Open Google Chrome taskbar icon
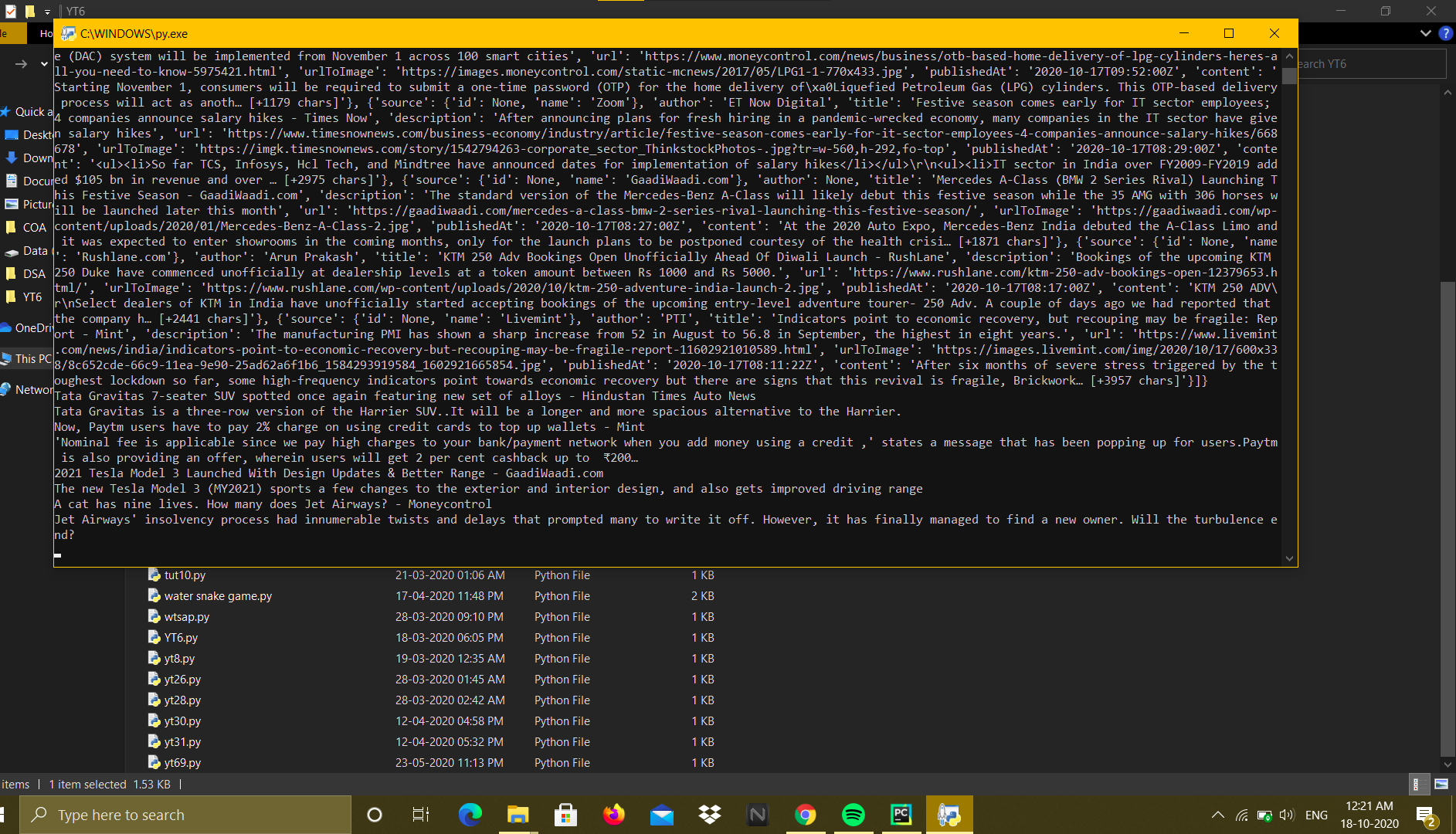The width and height of the screenshot is (1456, 834). 805,815
